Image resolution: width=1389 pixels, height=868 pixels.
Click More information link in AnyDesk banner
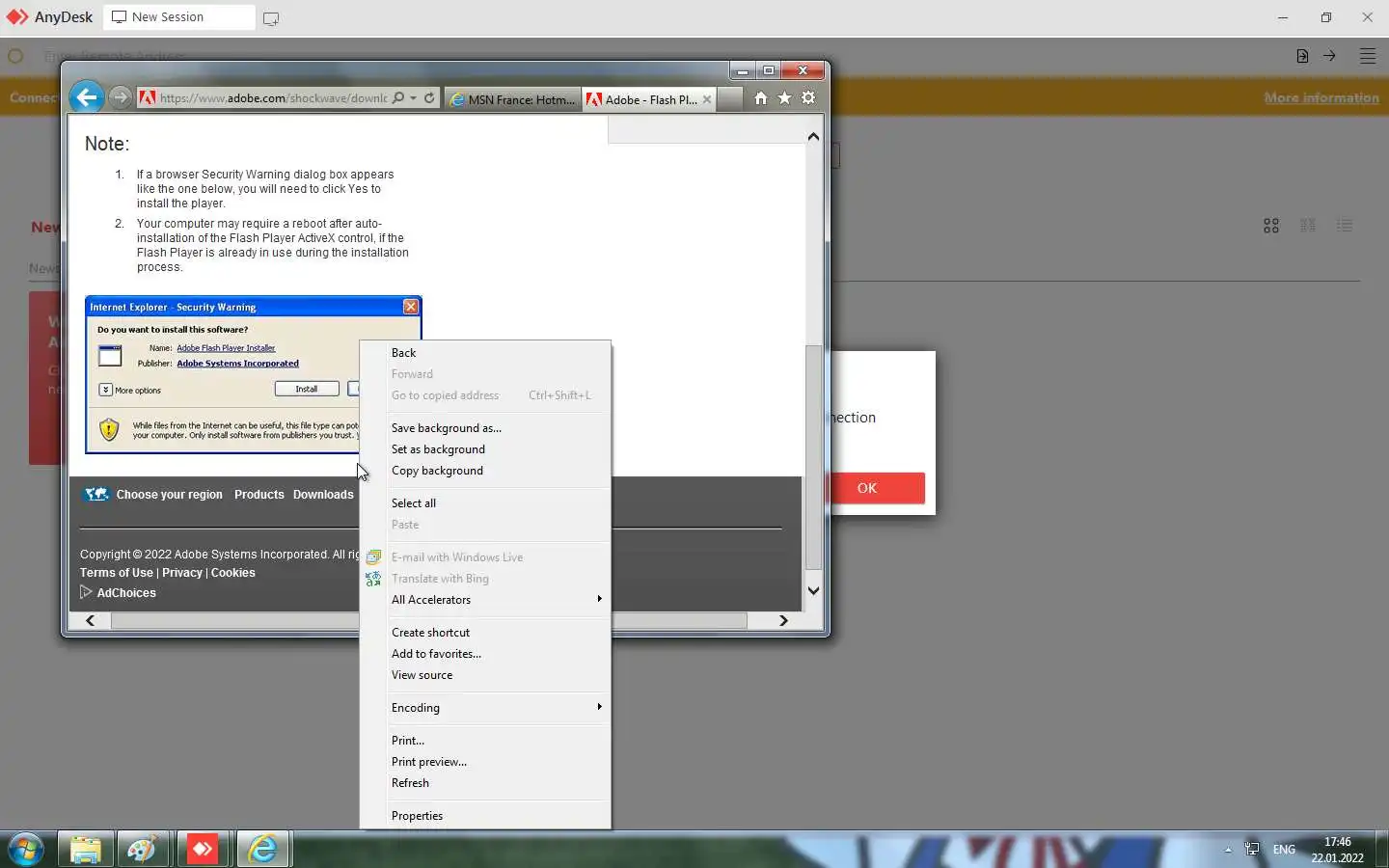(x=1321, y=97)
